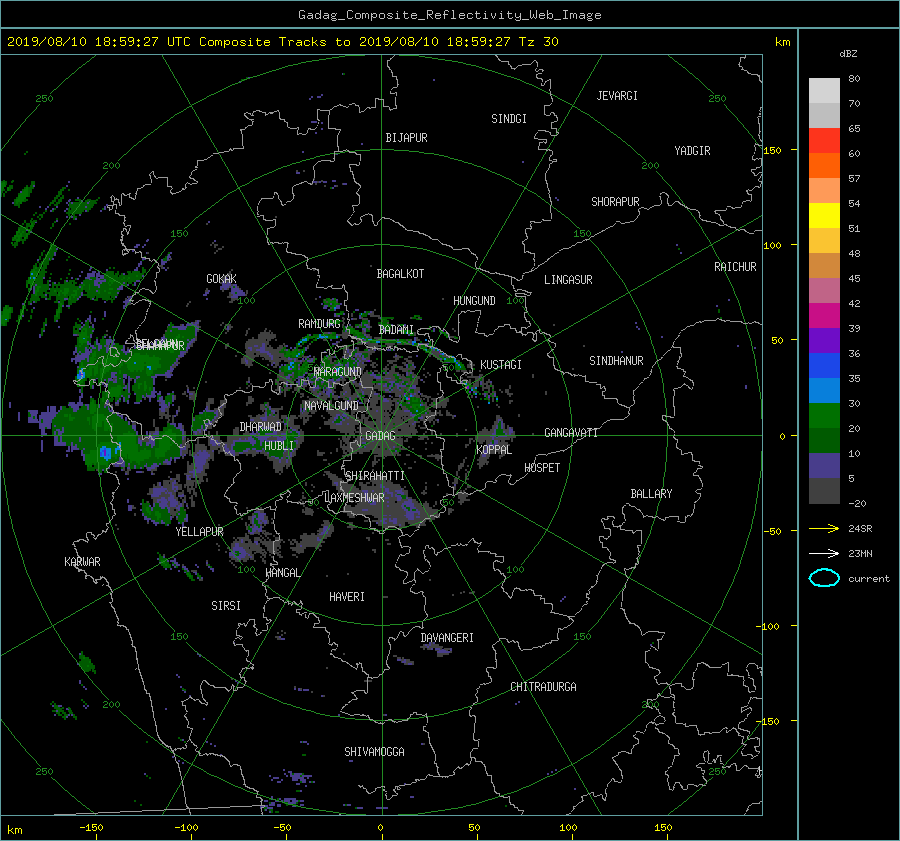Click the HUNGUND city label

pos(474,301)
